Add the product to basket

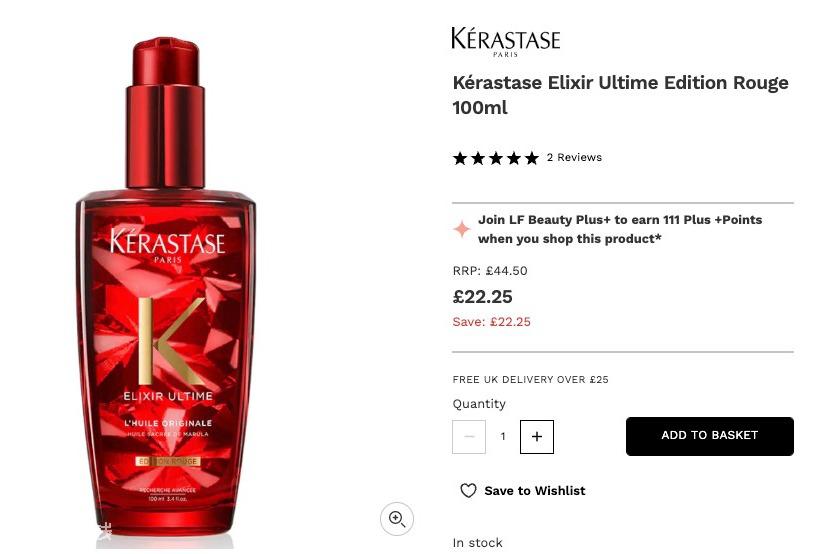(710, 436)
